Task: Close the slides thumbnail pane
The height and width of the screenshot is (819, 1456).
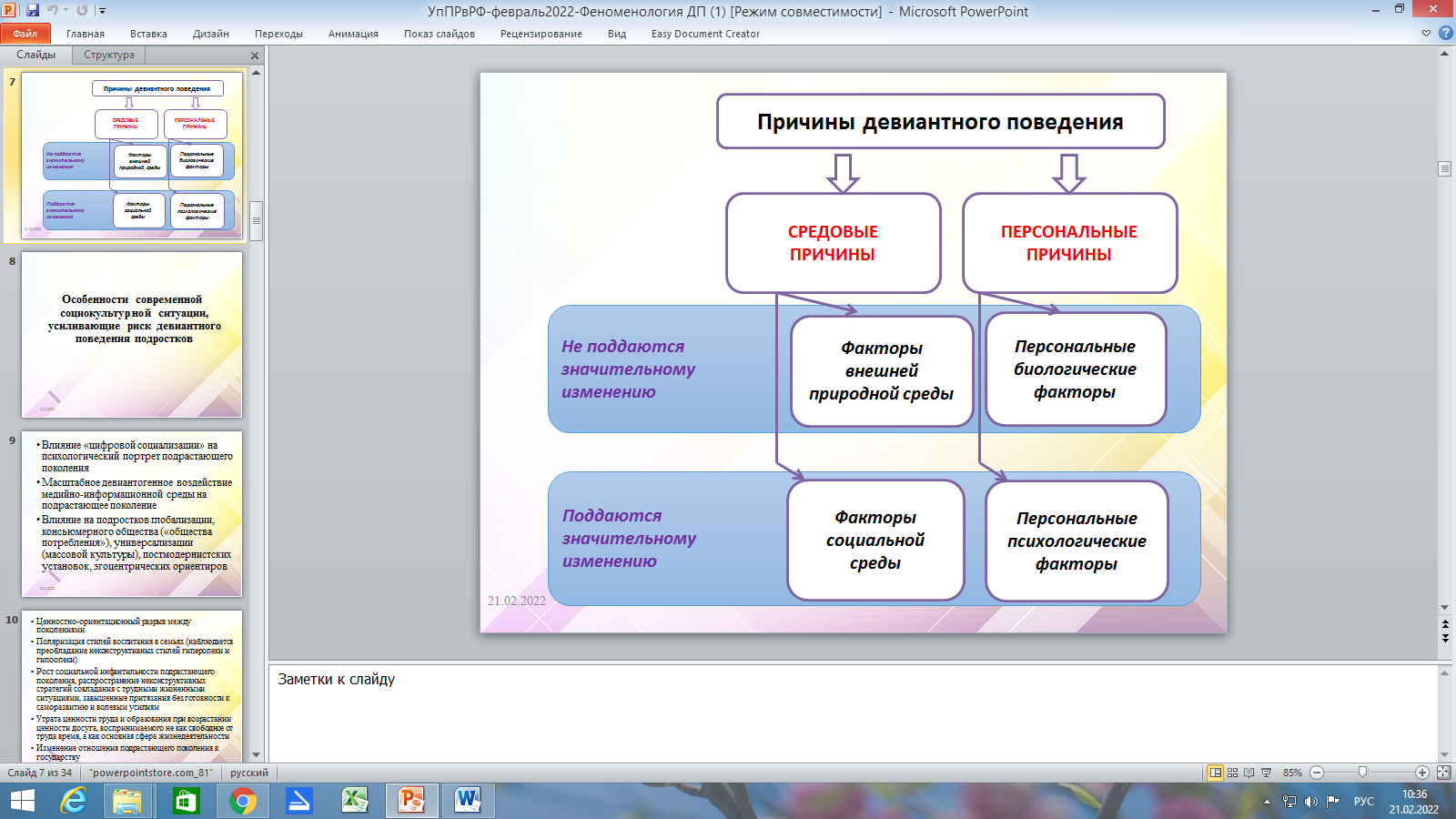Action: [x=255, y=56]
